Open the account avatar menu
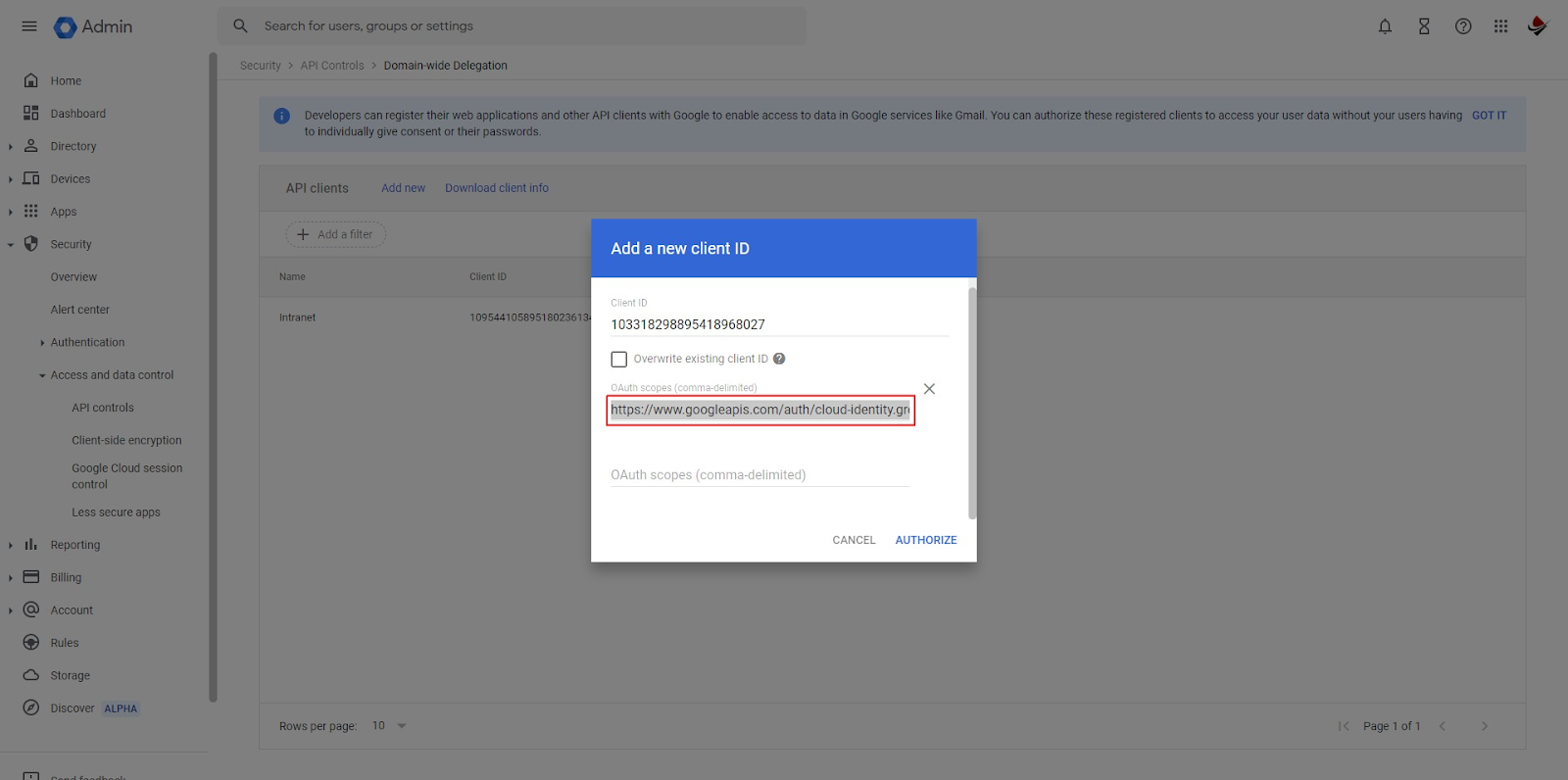Screen dimensions: 1568x780 click(x=1538, y=26)
